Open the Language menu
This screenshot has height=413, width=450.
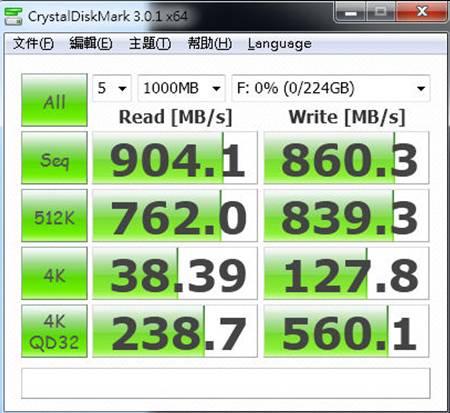[280, 44]
